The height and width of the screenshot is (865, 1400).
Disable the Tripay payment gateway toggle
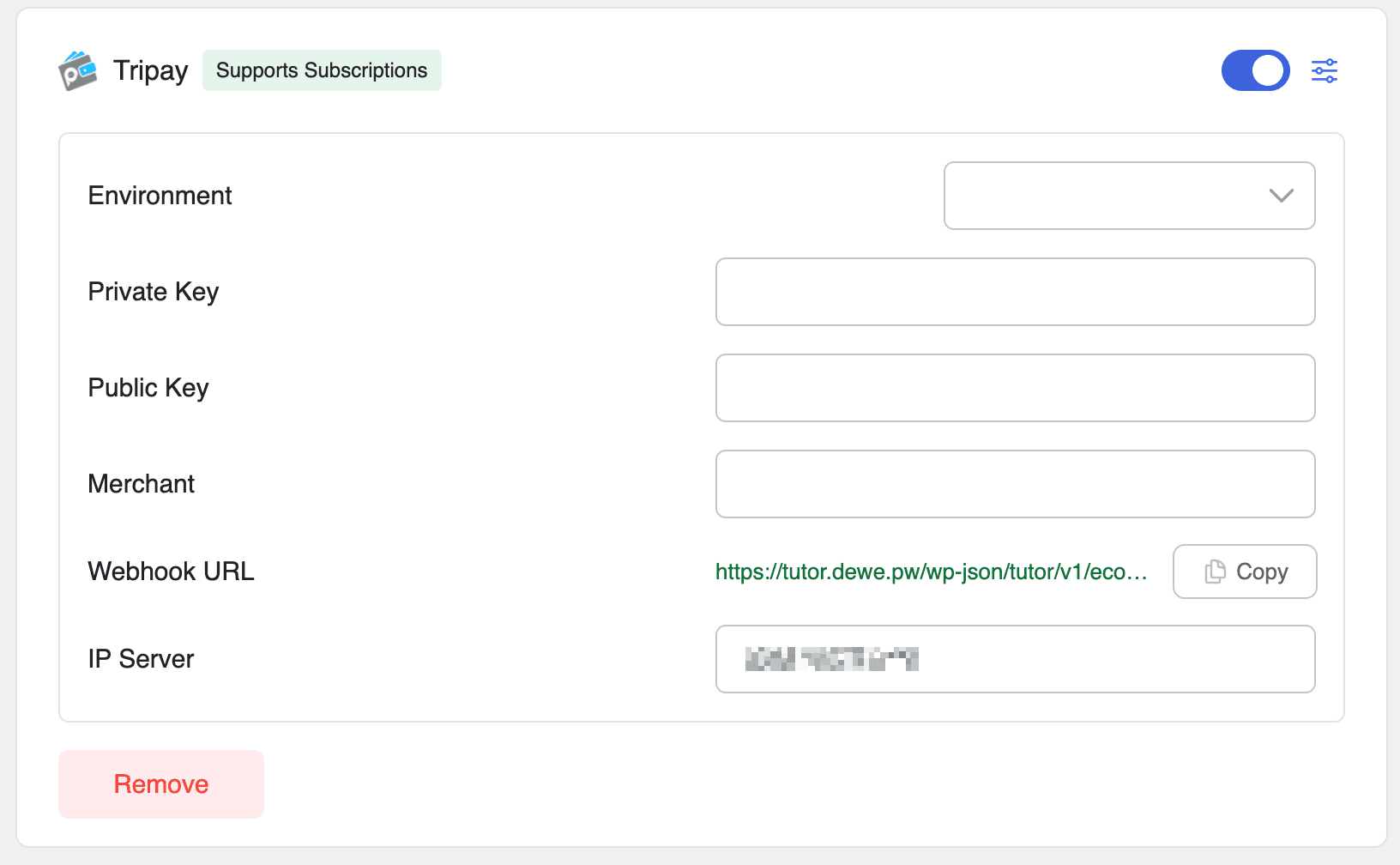click(x=1255, y=70)
